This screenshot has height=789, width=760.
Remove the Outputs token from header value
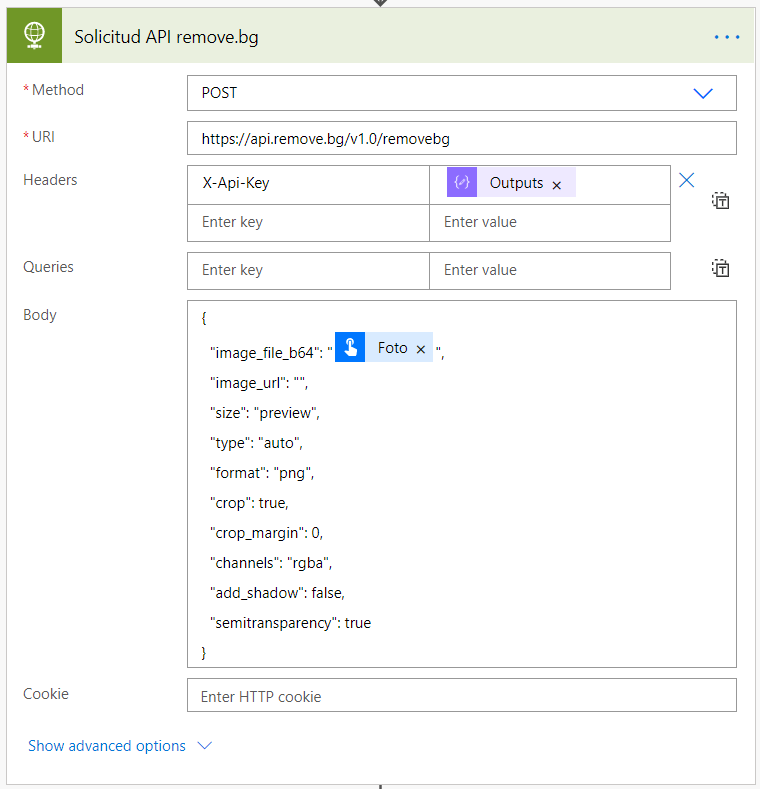click(557, 185)
